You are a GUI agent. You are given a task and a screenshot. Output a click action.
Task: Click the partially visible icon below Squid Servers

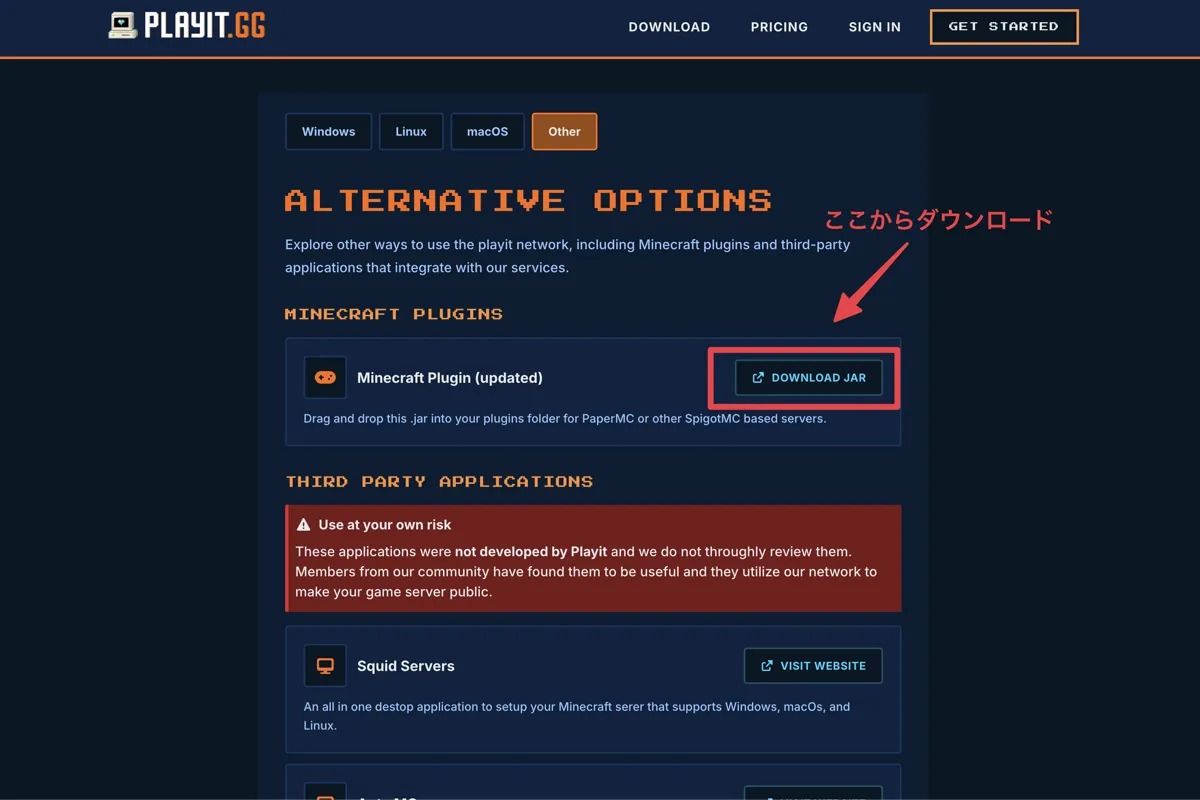(x=325, y=792)
